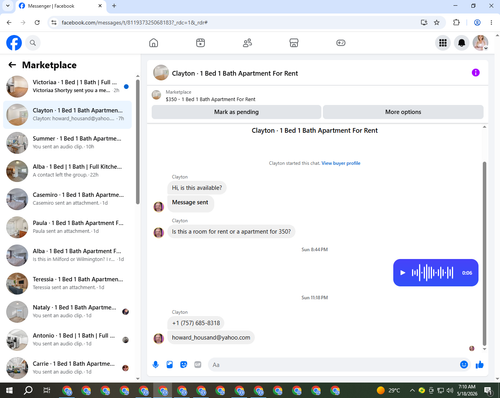Click the howard_housand@yahoo.com message
Viewport: 500px width, 398px height.
[211, 337]
